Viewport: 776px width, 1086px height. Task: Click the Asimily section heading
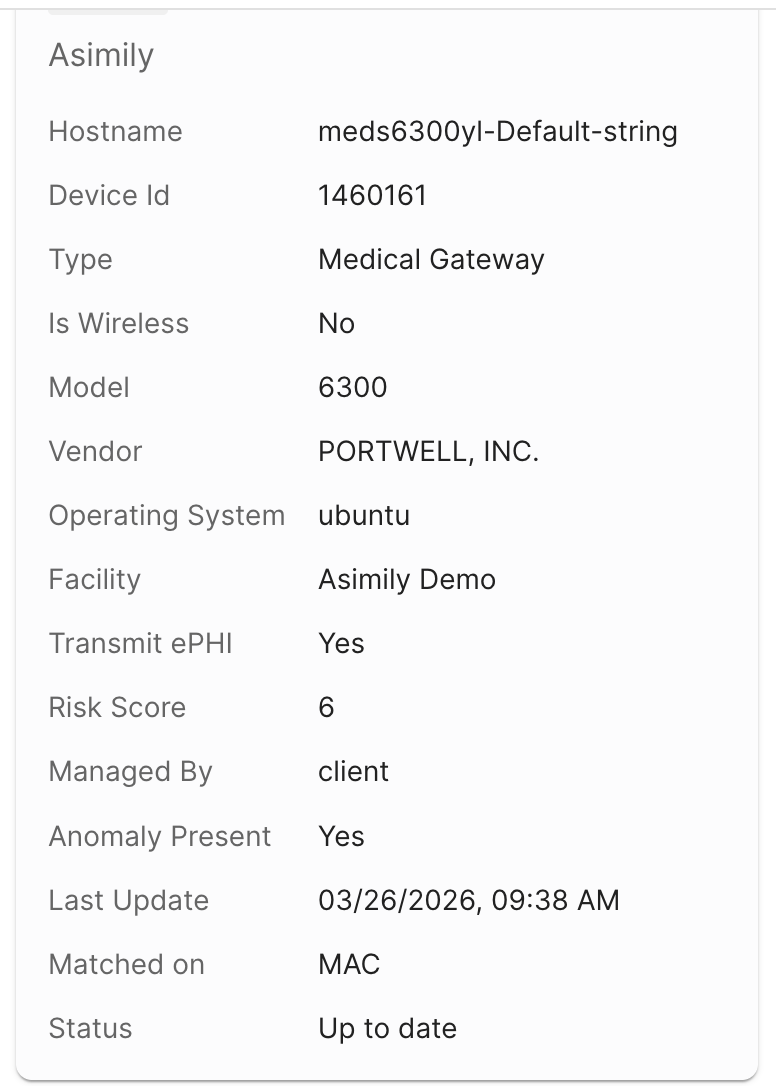[x=101, y=55]
